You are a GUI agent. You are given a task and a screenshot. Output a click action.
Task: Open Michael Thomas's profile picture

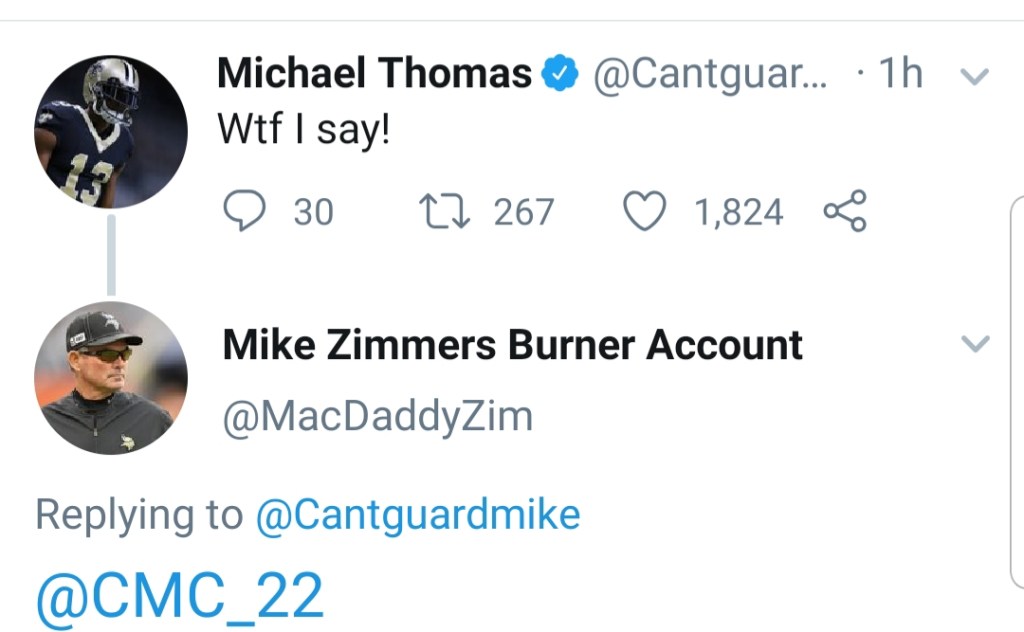click(110, 132)
